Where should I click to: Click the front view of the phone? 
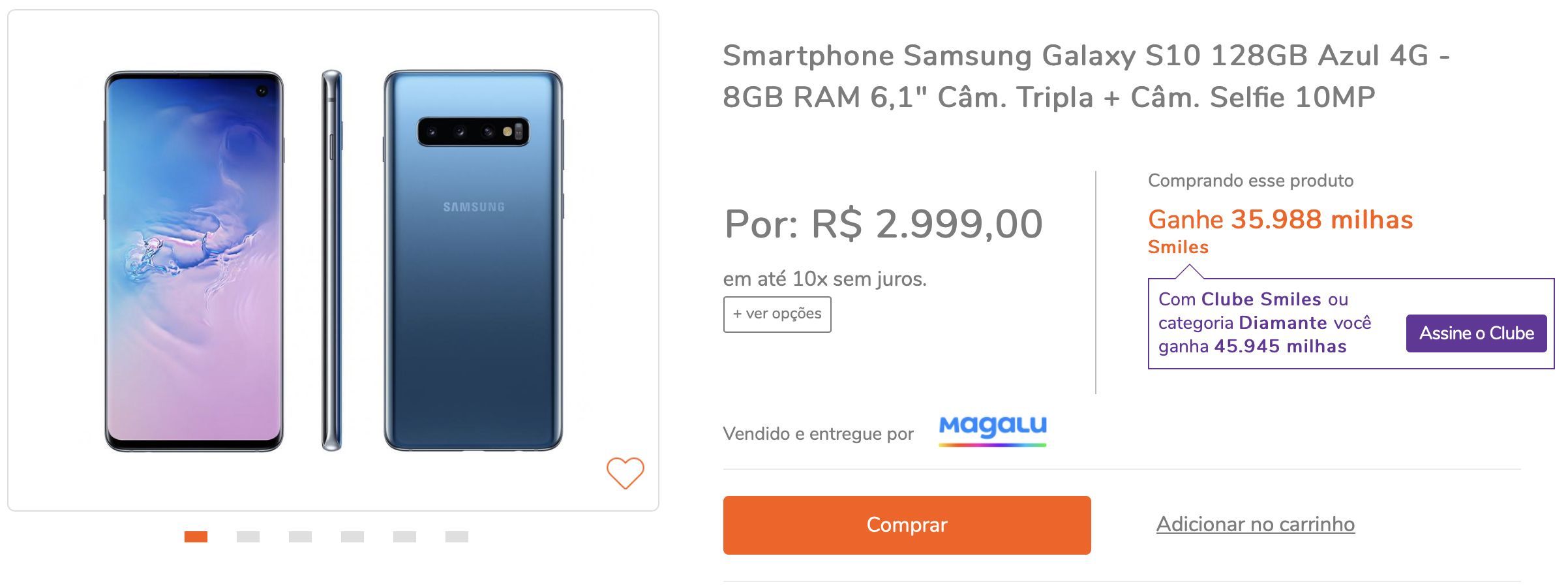194,260
